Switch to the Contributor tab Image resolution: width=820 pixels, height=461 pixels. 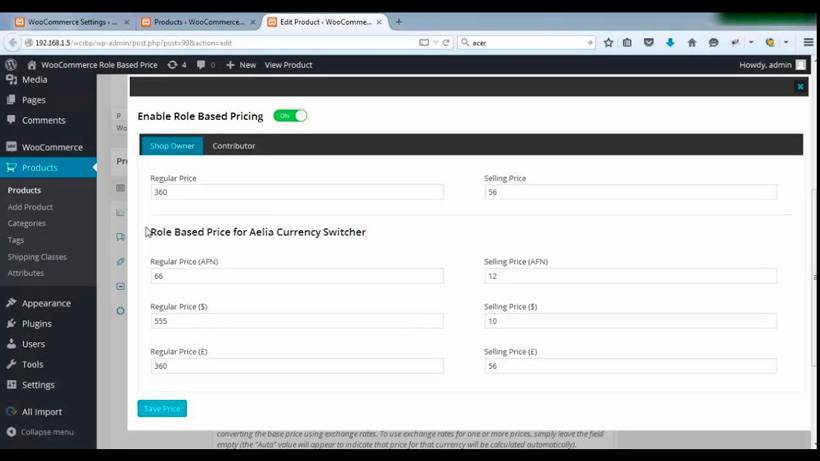click(234, 145)
